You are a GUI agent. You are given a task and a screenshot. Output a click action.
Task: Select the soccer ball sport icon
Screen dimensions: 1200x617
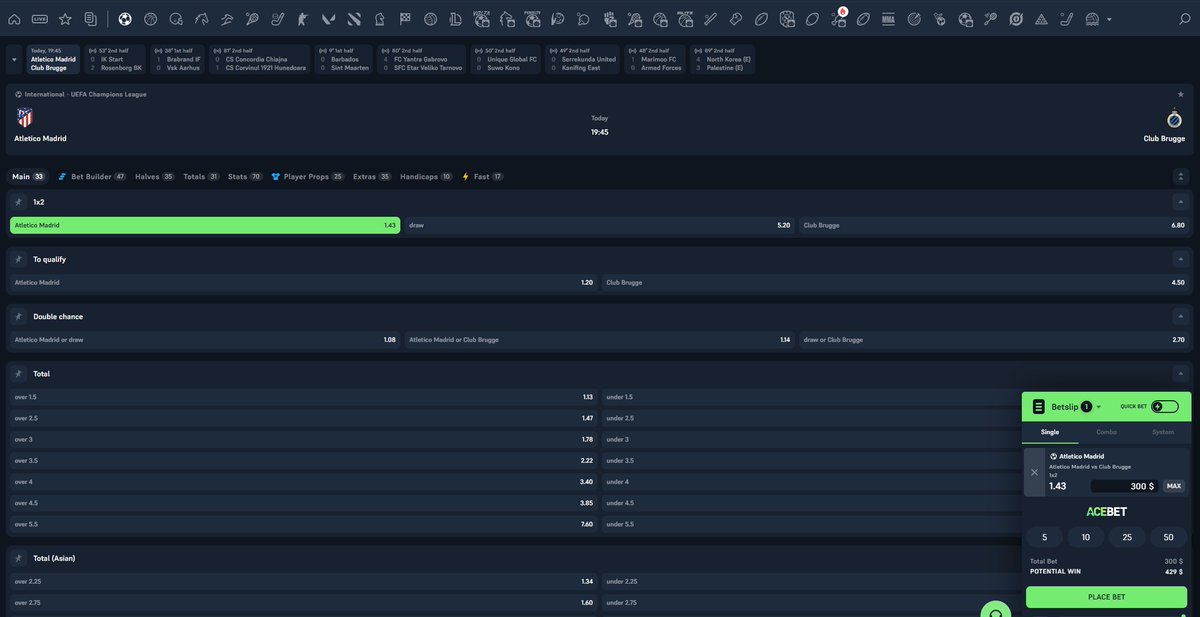point(125,19)
